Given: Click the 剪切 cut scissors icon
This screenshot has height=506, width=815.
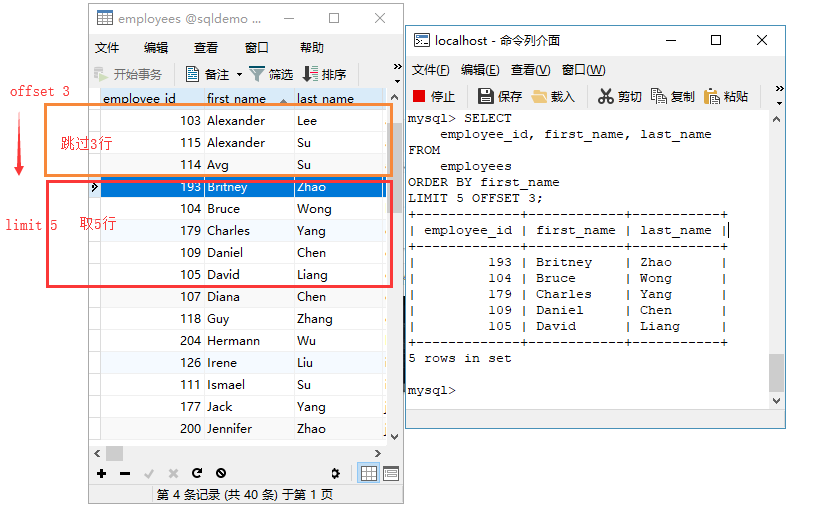Looking at the screenshot, I should click(x=606, y=96).
